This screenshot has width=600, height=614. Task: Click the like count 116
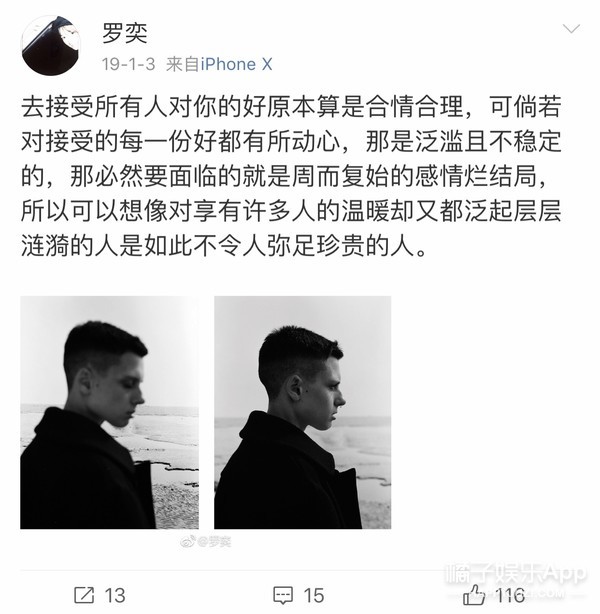tap(509, 595)
